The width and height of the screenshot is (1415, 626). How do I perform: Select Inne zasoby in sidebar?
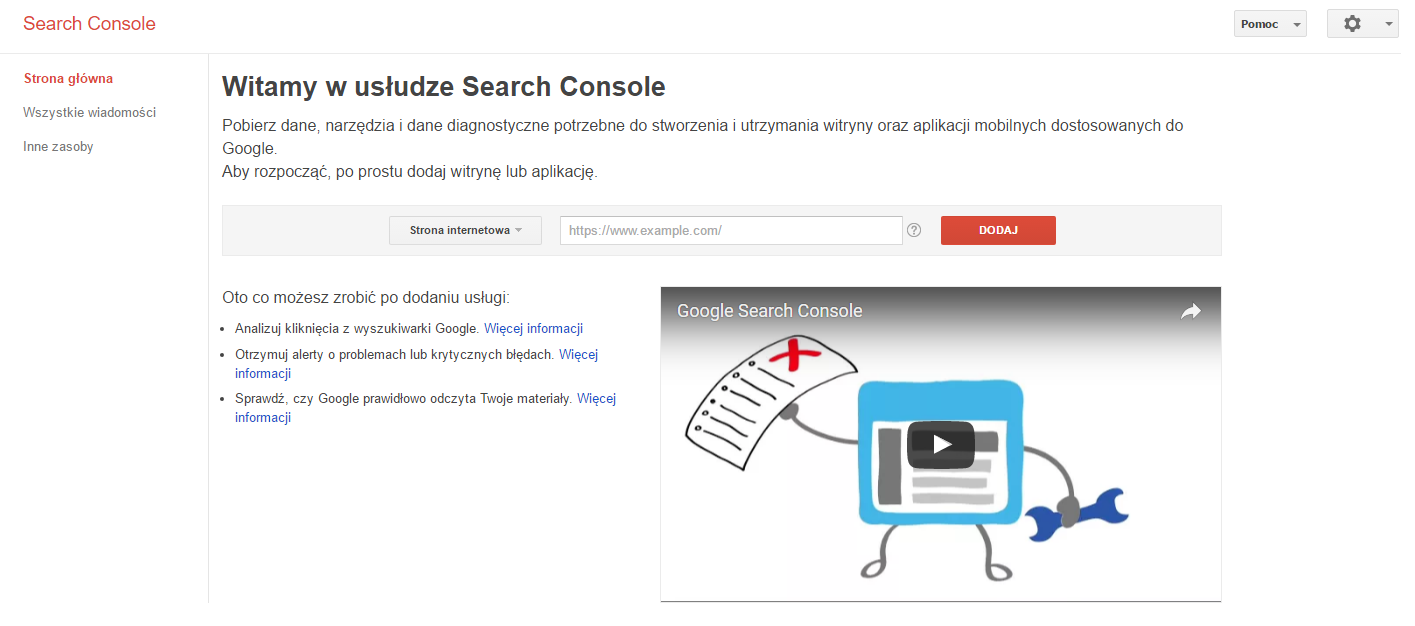click(58, 146)
